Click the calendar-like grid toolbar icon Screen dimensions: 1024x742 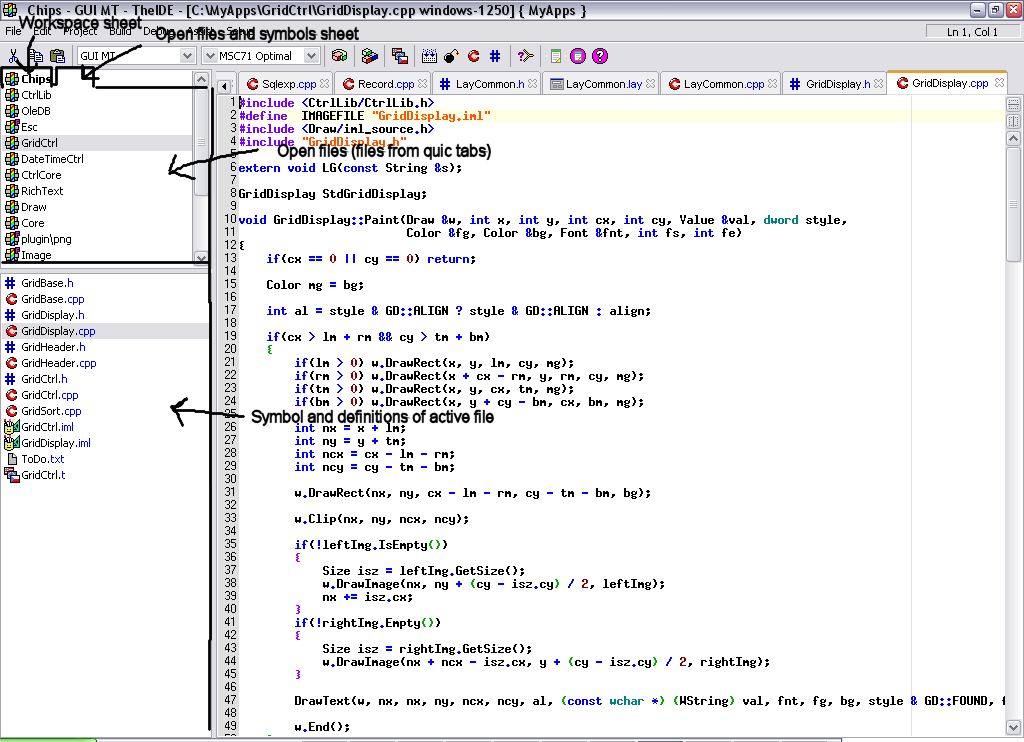(x=430, y=56)
